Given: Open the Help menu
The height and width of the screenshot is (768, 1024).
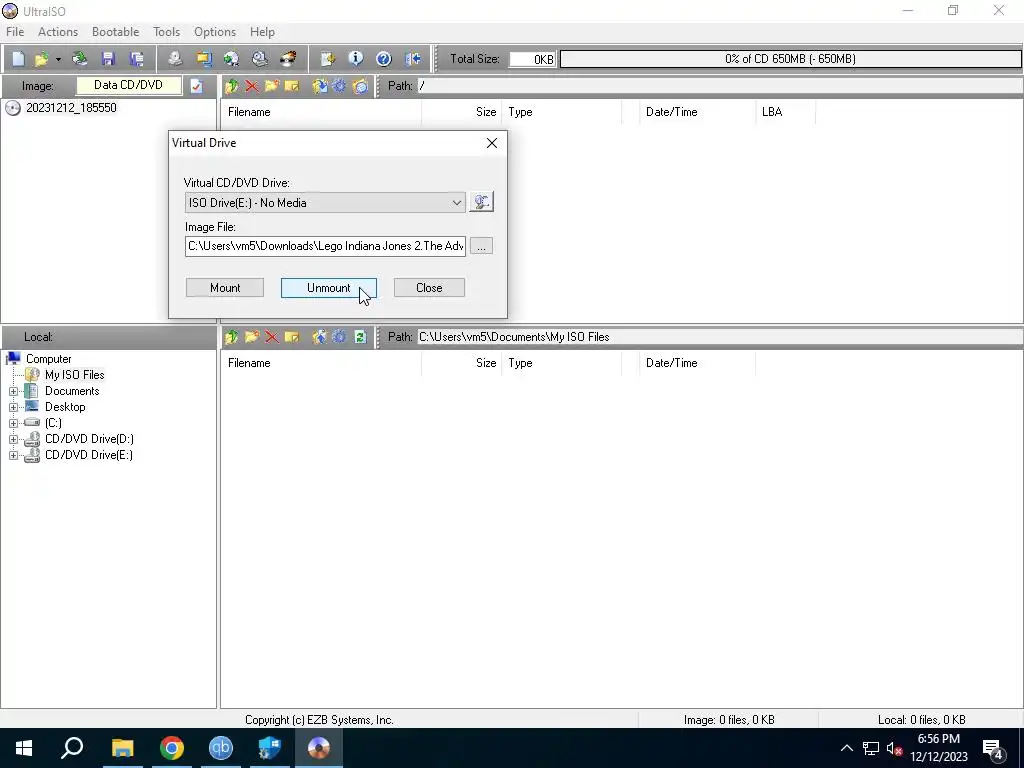Looking at the screenshot, I should pos(263,32).
